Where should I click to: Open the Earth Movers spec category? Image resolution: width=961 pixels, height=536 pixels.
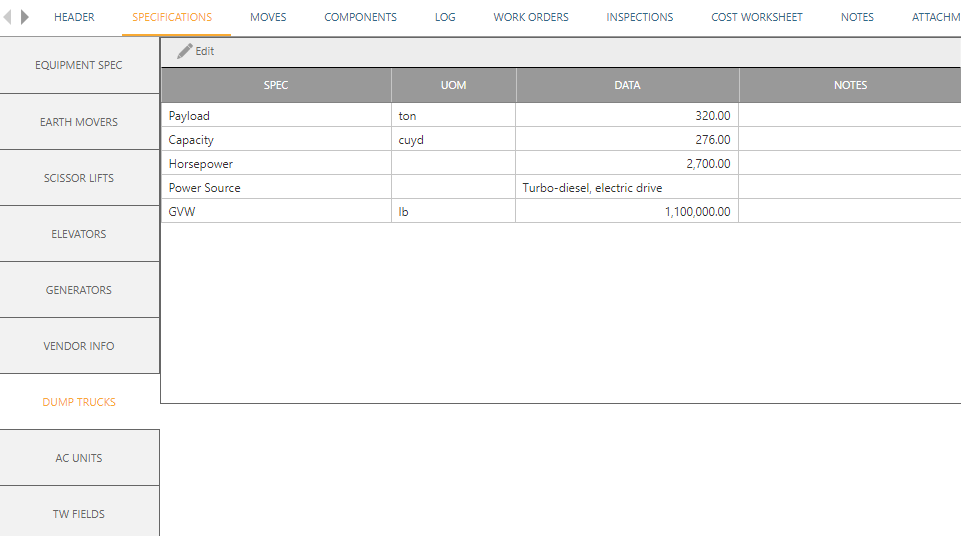click(79, 122)
